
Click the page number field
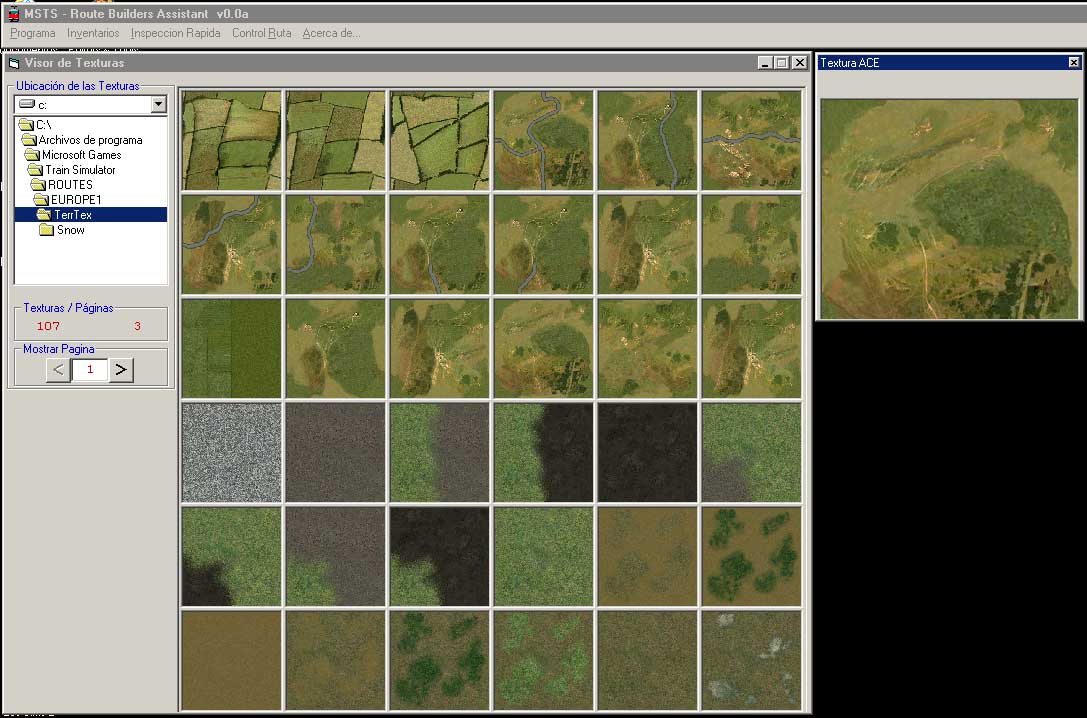pyautogui.click(x=89, y=370)
